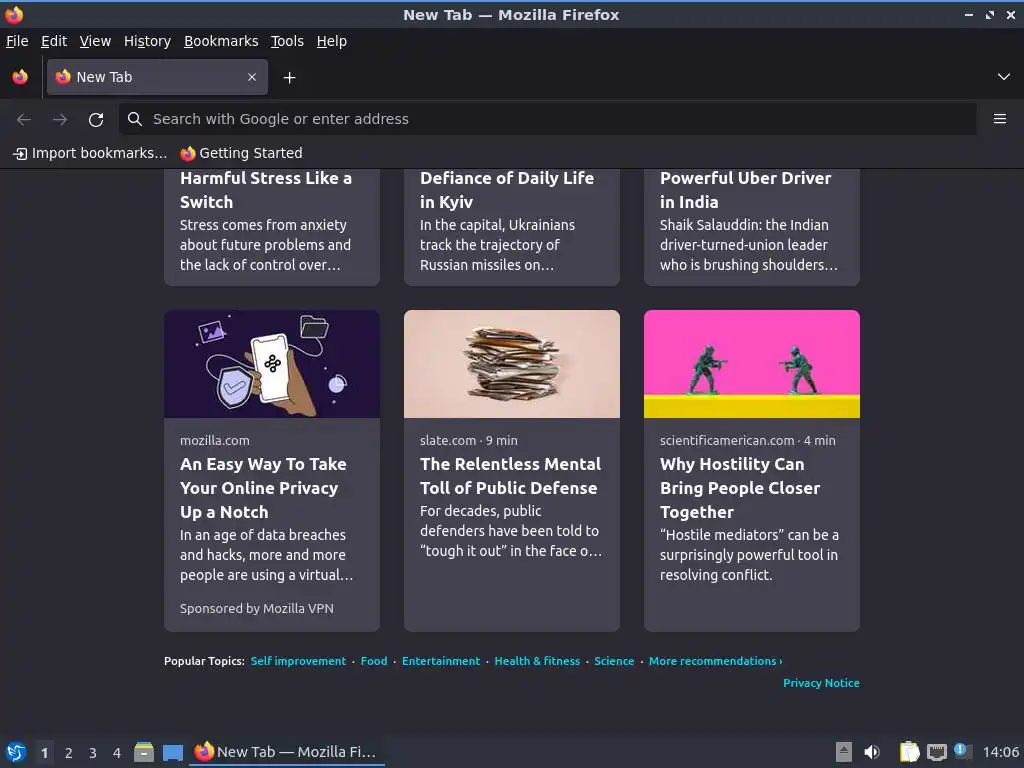Select New Tab — Mozilla Firefox taskbar entry

[287, 752]
